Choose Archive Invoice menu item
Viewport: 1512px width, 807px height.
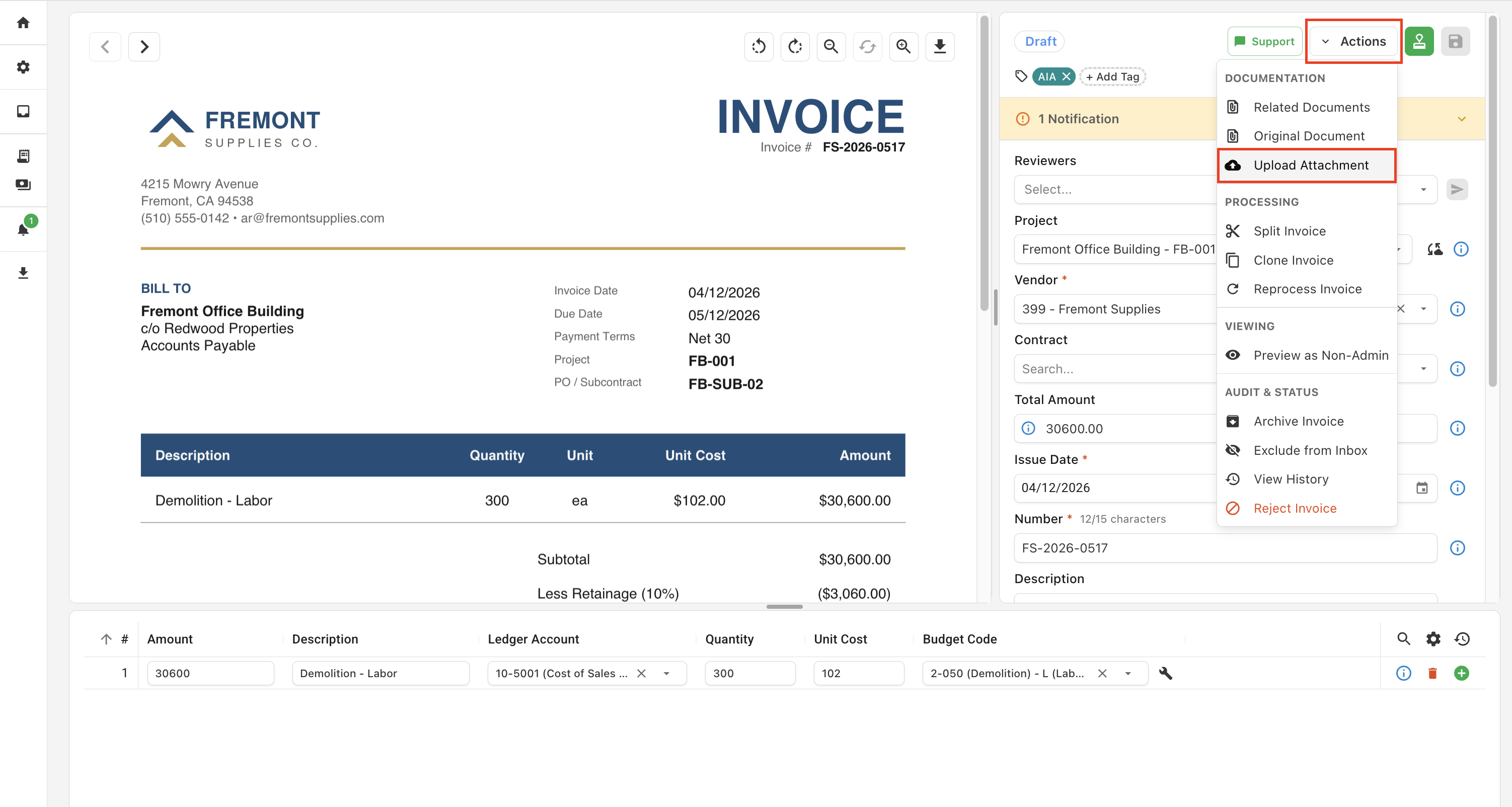pyautogui.click(x=1307, y=421)
